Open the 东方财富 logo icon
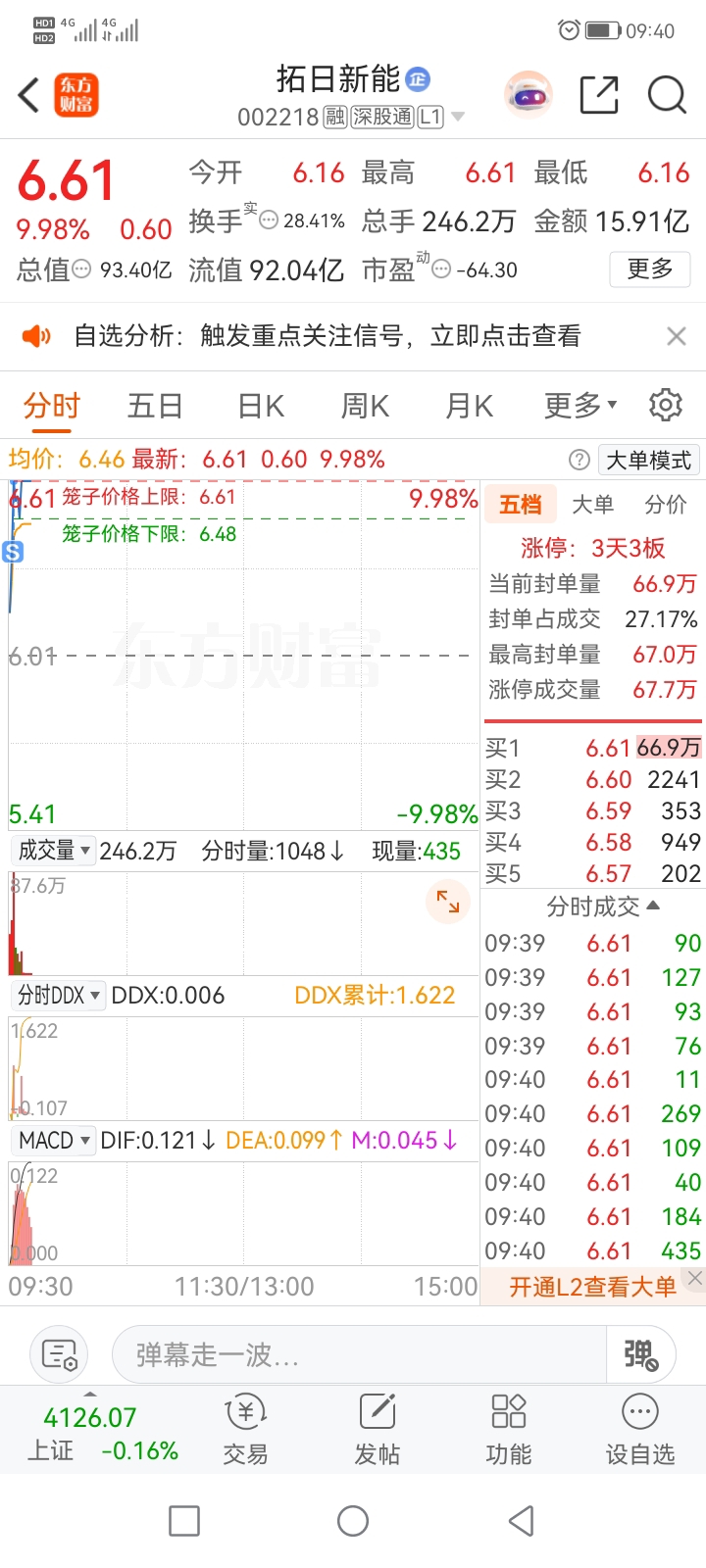 (x=76, y=95)
